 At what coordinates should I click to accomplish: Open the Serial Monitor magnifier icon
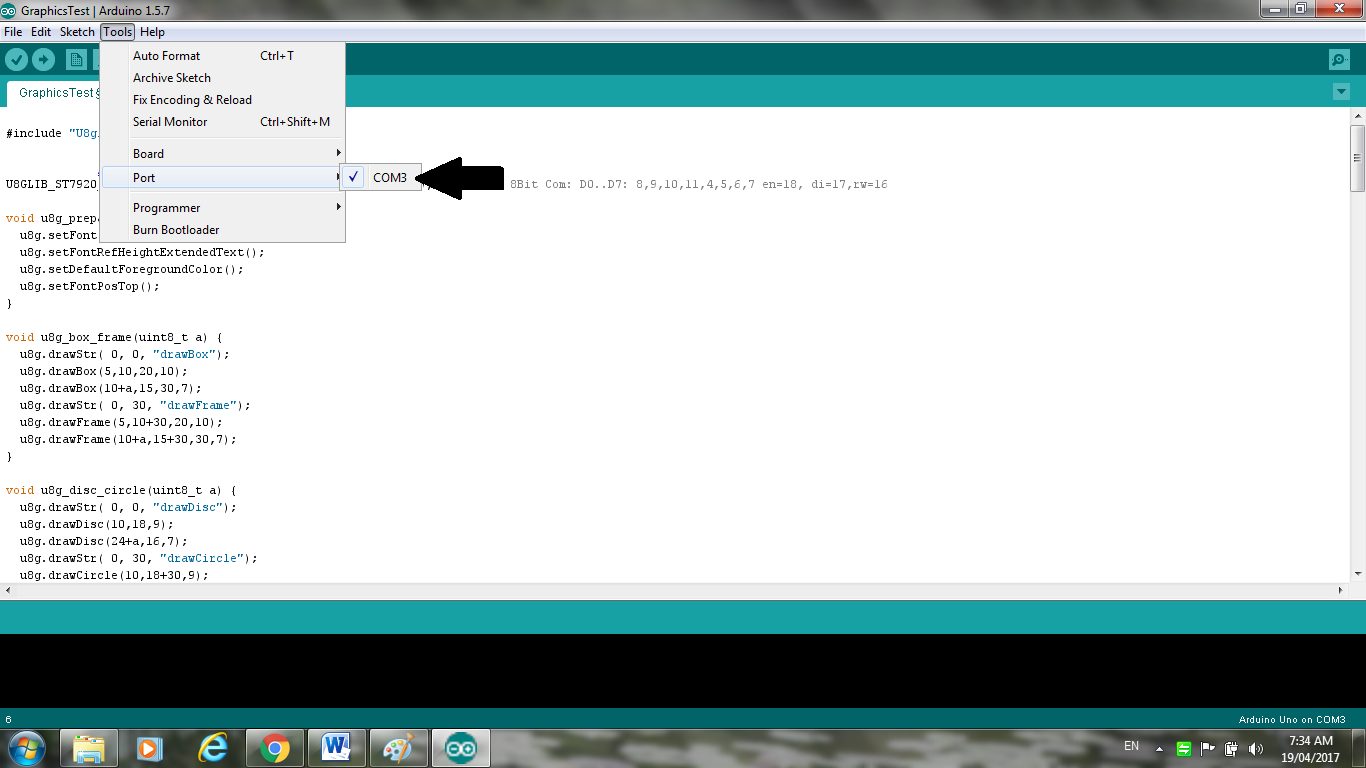coord(1339,60)
